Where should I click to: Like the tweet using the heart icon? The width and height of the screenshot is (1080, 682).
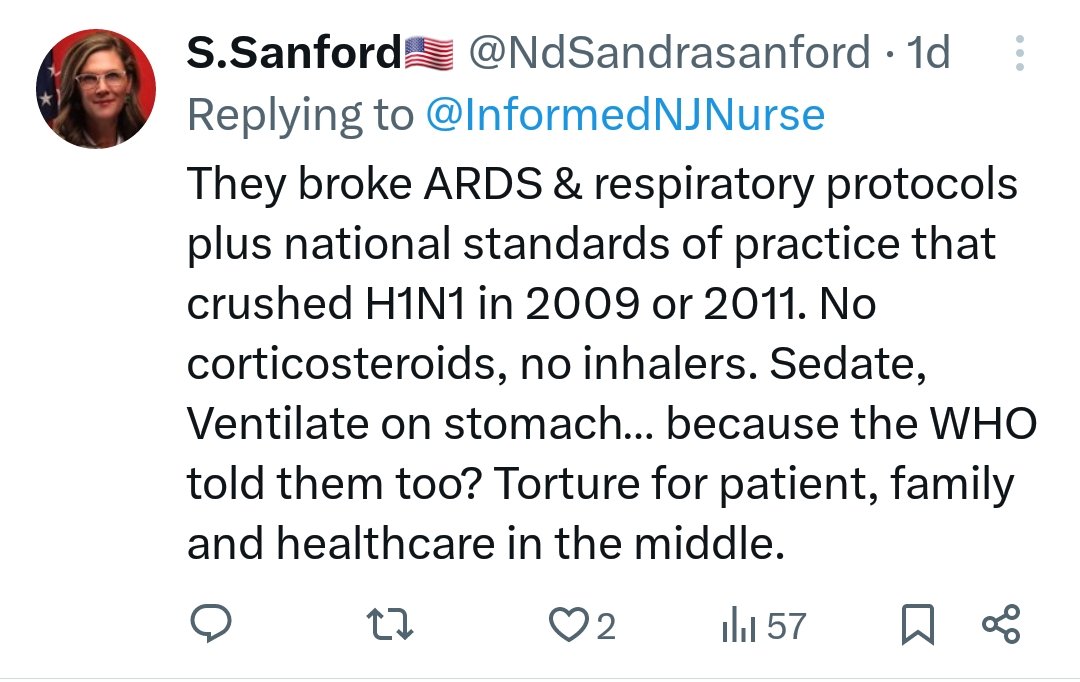click(569, 625)
